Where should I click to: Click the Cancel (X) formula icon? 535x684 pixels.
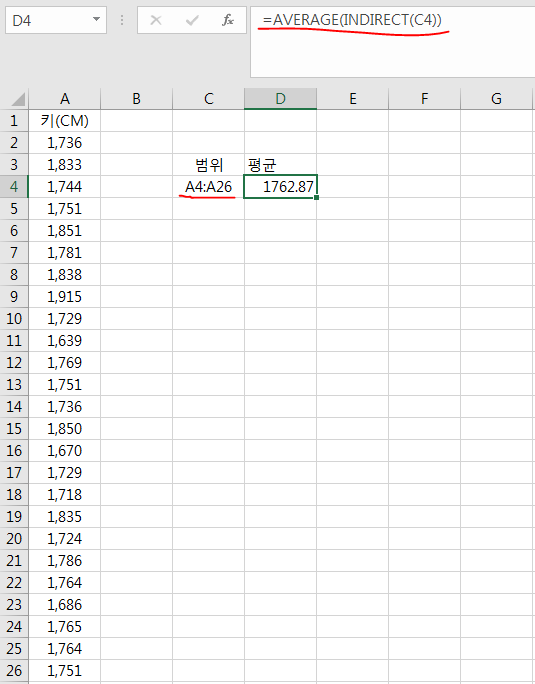pos(156,20)
